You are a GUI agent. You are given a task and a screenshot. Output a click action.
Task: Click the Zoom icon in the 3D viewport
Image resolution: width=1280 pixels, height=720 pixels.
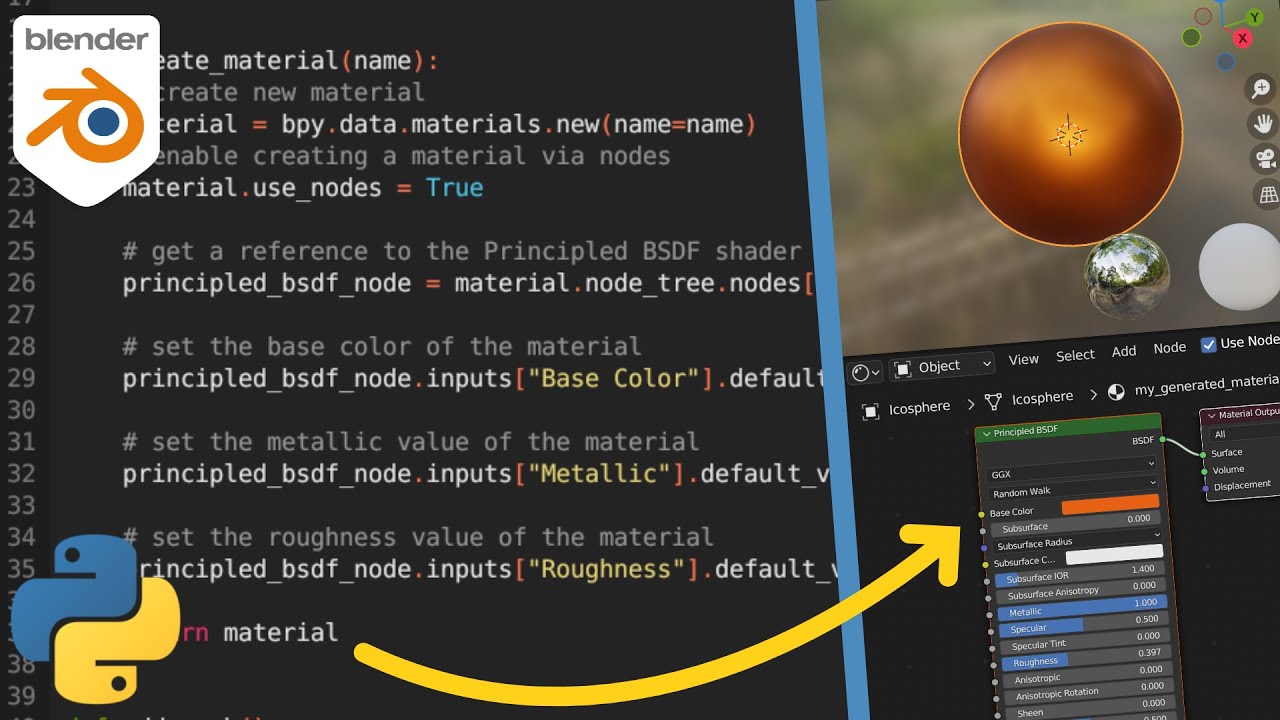pos(1260,89)
